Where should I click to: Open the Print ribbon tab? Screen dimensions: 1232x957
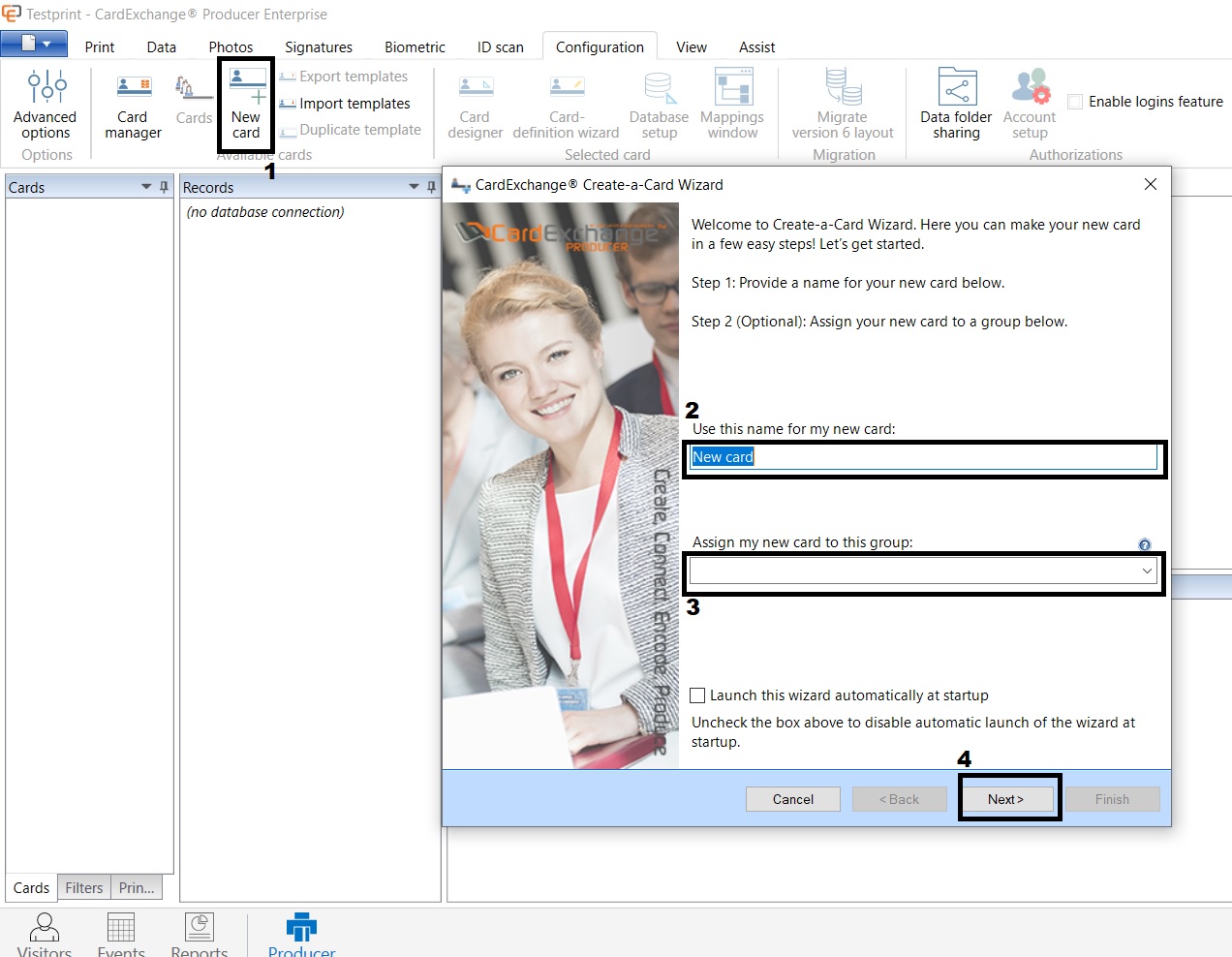(100, 46)
